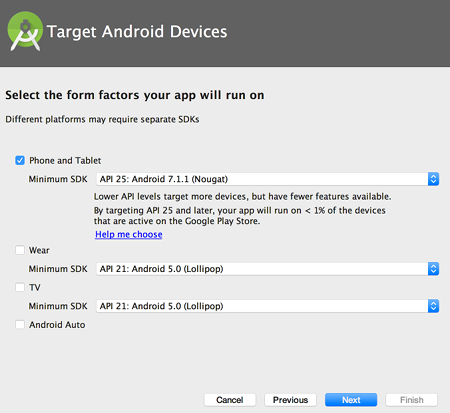Viewport: 450px width, 413px height.
Task: Click stepper arrows of Wear SDK combo box
Action: pyautogui.click(x=433, y=269)
